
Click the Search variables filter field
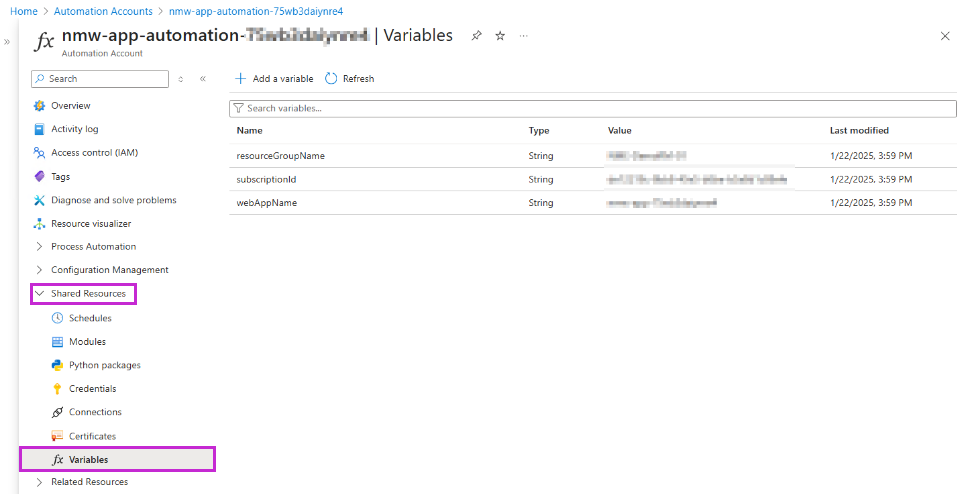point(593,108)
